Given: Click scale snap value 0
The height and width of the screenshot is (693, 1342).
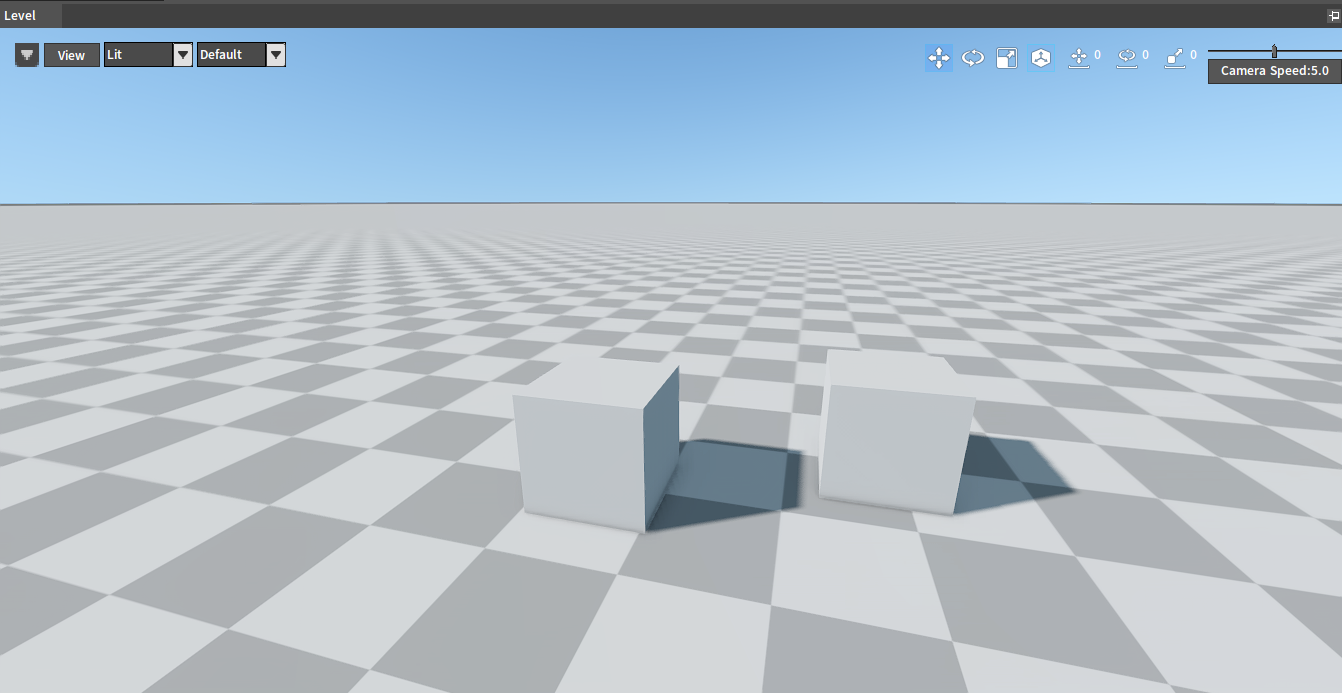Looking at the screenshot, I should tap(1193, 55).
